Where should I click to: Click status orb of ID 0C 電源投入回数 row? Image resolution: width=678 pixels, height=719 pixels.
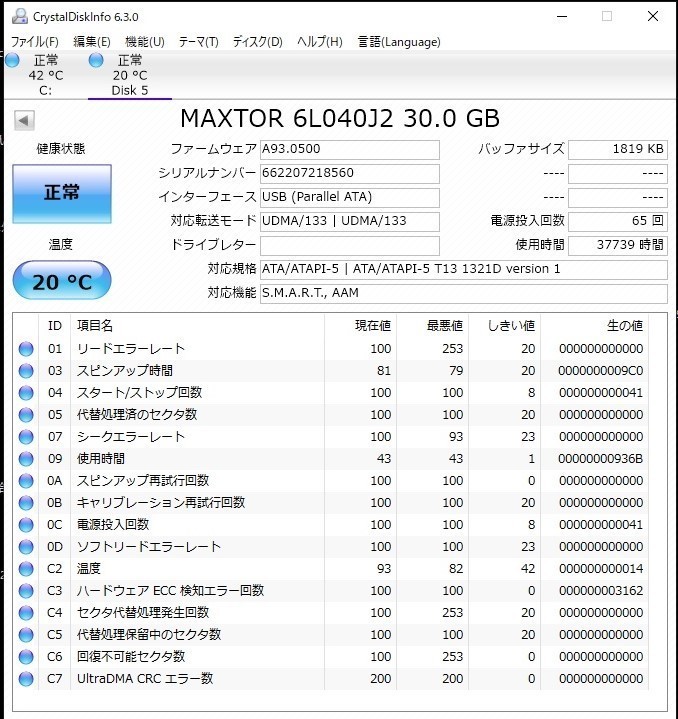26,525
